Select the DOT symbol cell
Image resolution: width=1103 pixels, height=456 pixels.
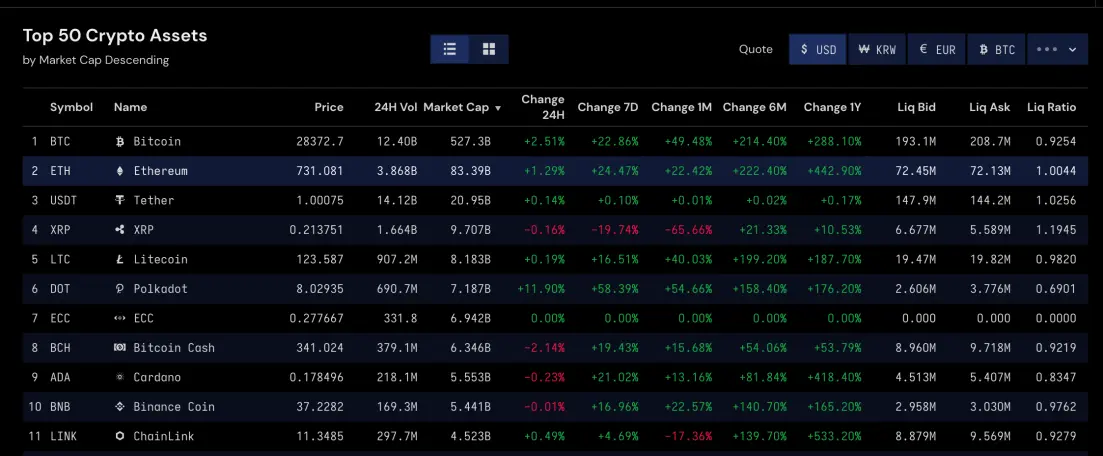click(60, 289)
